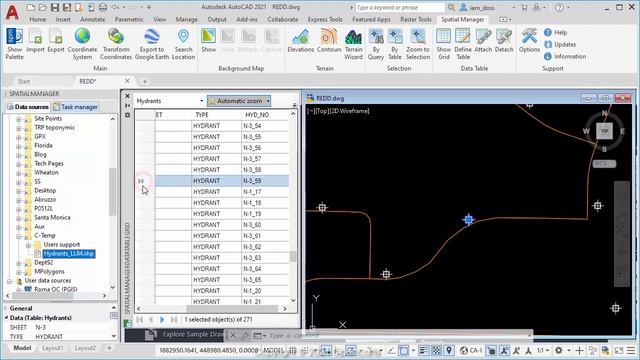Expand the Florida tree node
The height and width of the screenshot is (360, 640).
pos(18,146)
